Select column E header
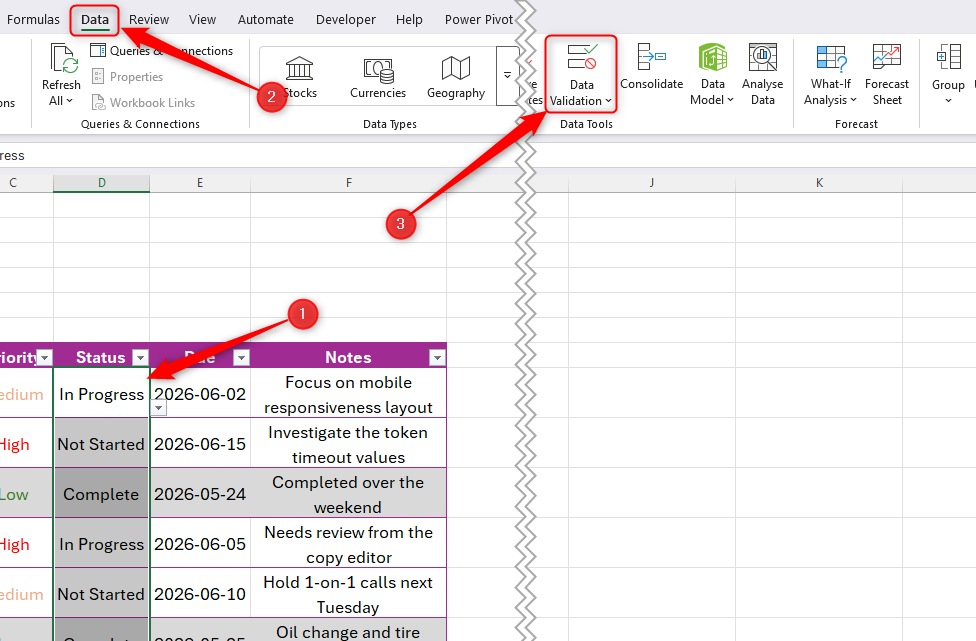Screen dimensions: 976x641 pos(200,183)
